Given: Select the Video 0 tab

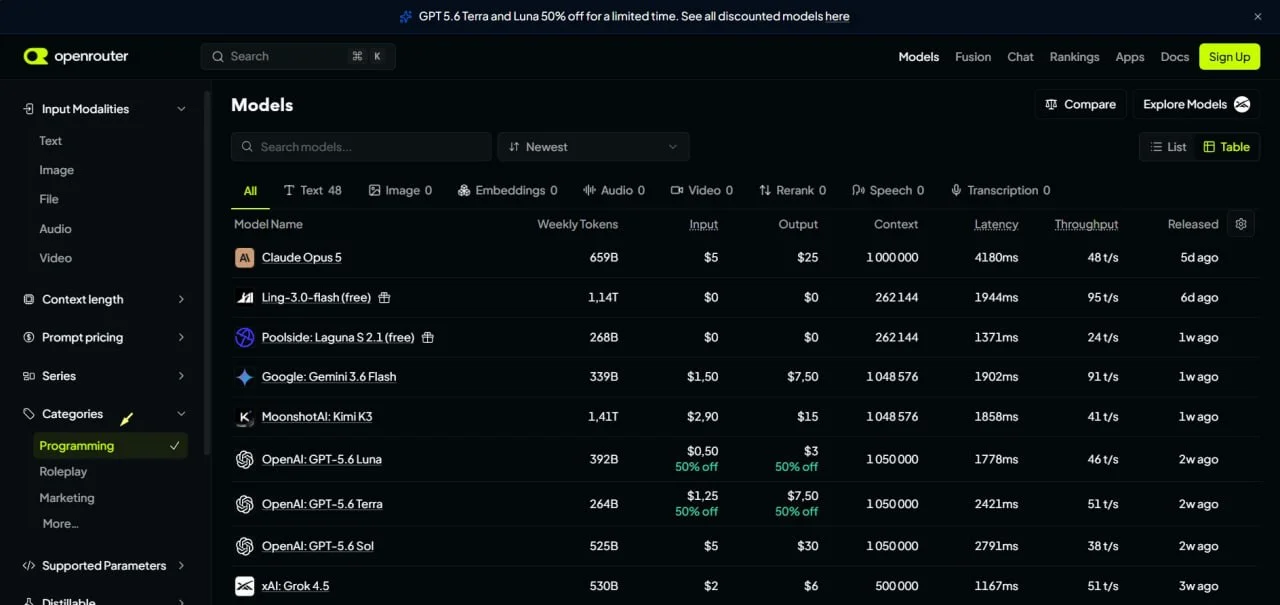Looking at the screenshot, I should [702, 191].
